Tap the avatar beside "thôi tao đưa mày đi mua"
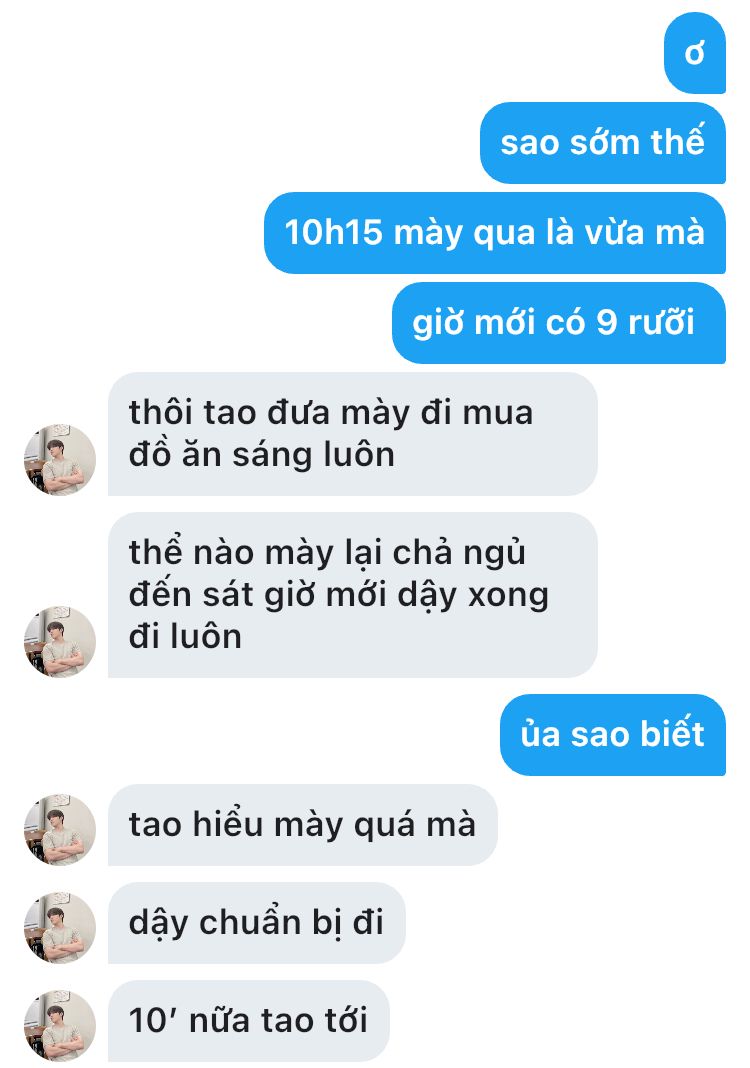This screenshot has height=1068, width=750. [x=60, y=460]
